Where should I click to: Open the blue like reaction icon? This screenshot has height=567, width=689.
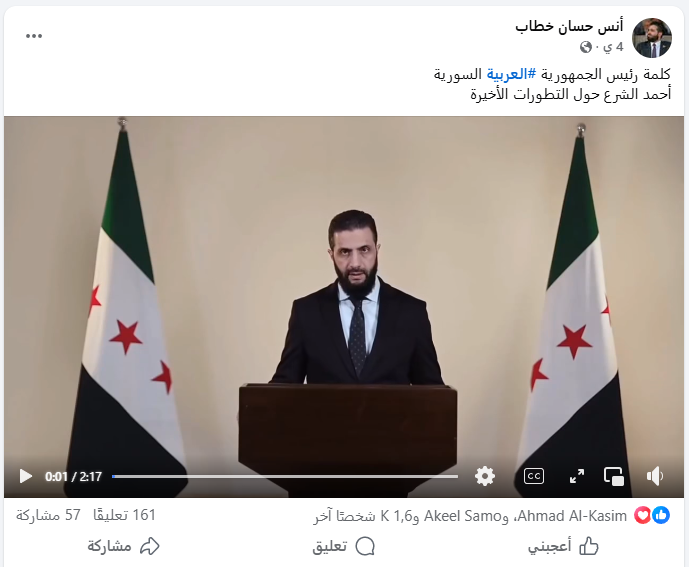(x=661, y=515)
